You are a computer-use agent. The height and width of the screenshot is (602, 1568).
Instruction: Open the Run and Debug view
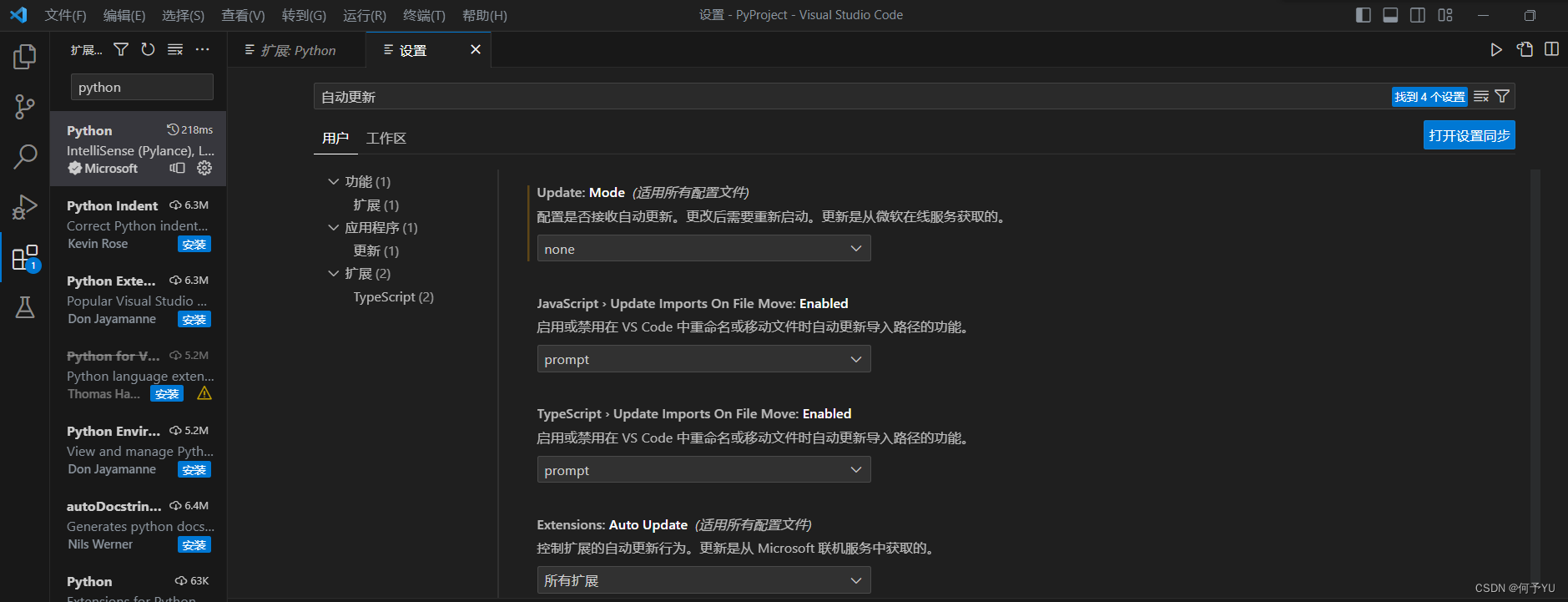point(25,206)
